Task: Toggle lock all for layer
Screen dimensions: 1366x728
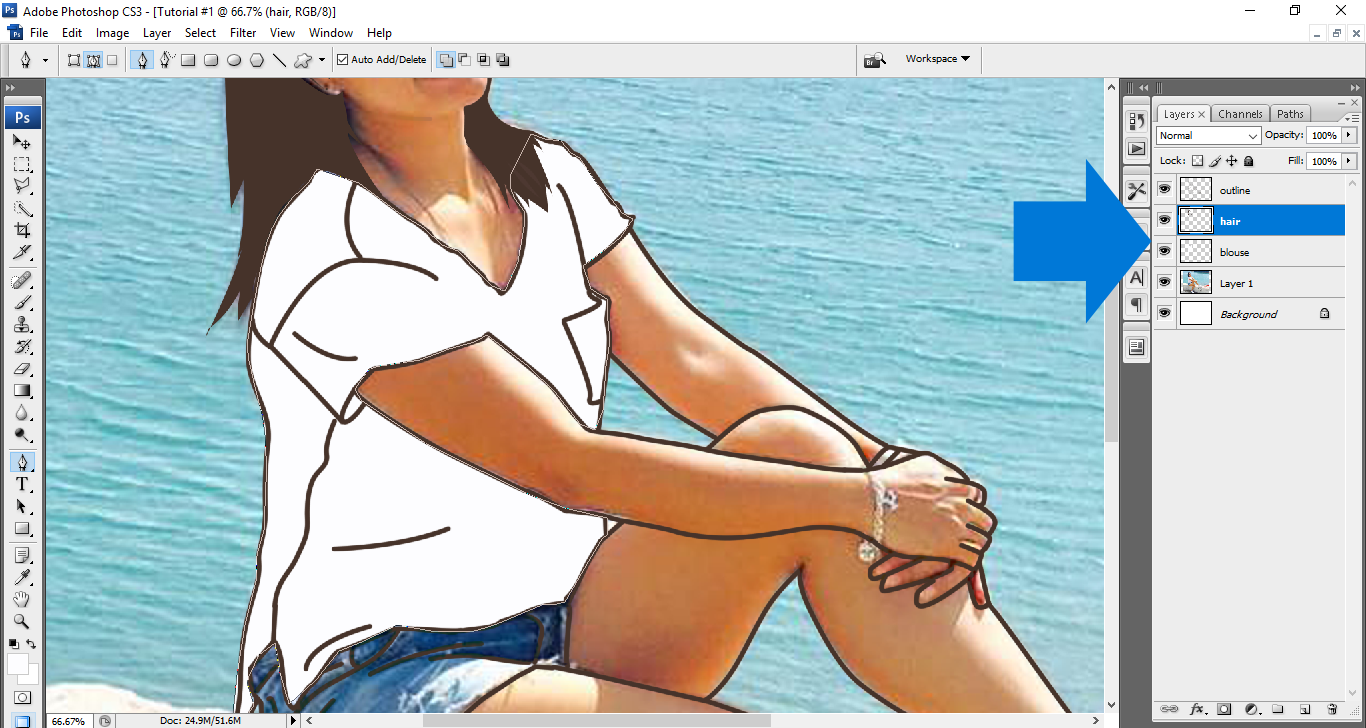Action: click(1249, 160)
